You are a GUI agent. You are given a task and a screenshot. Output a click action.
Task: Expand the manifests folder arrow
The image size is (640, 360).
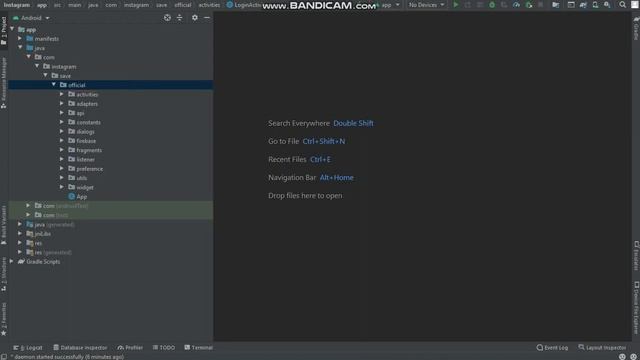point(20,38)
